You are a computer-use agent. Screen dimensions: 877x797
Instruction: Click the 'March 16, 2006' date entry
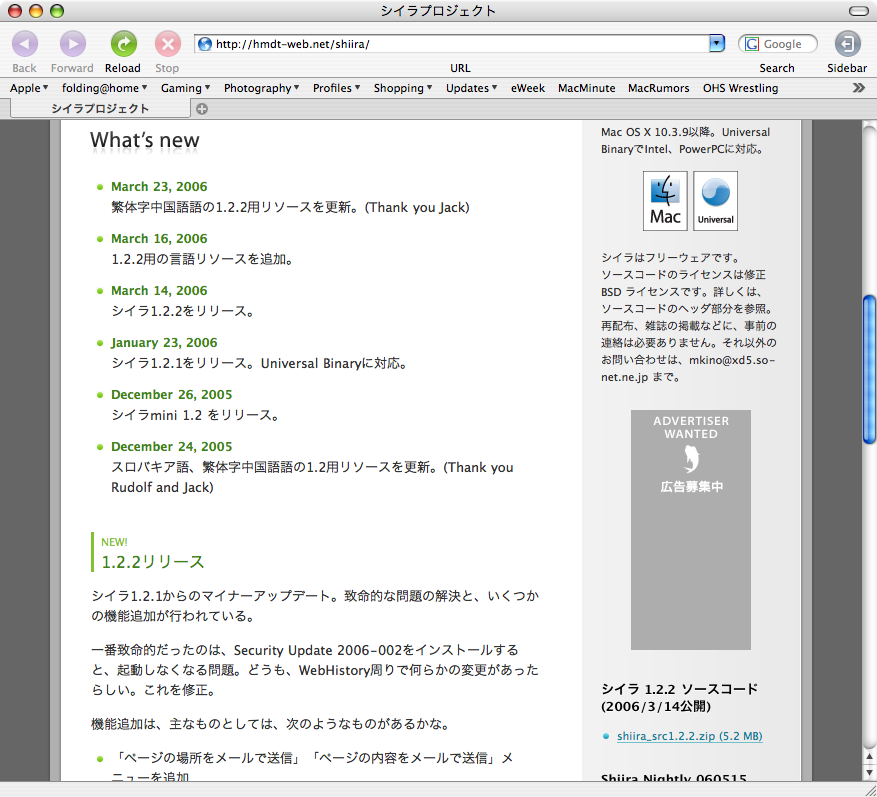[159, 238]
